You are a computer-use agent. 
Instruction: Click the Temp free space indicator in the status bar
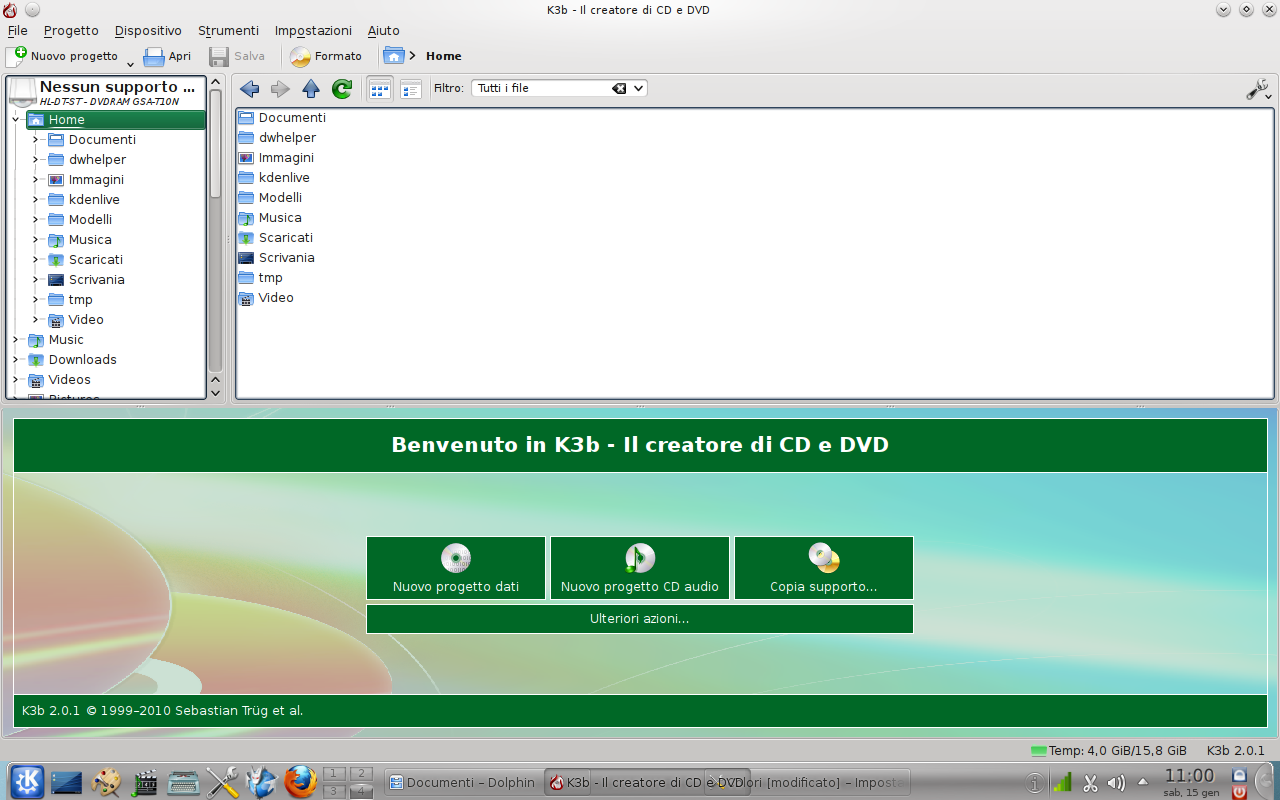coord(1109,750)
